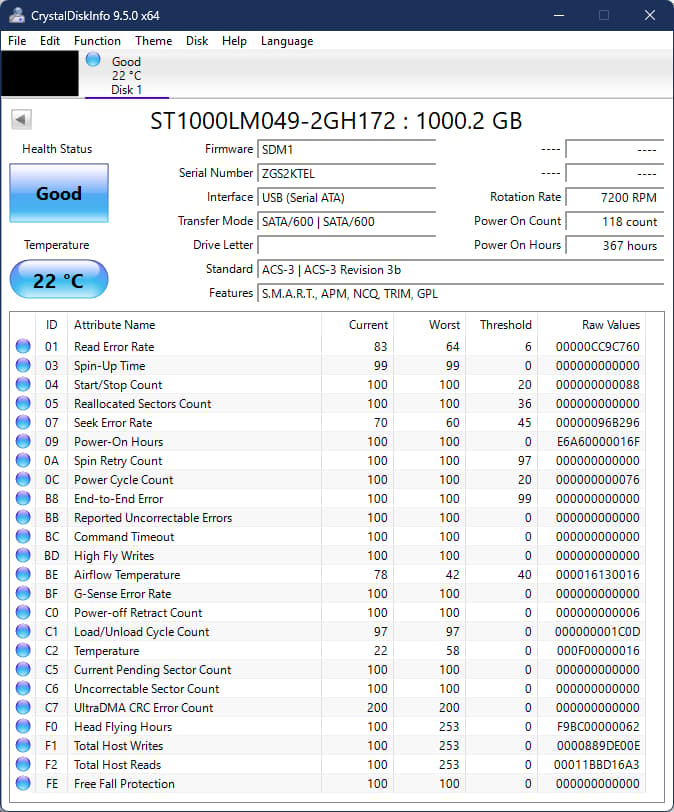
Task: Click the status orb for Airflow Temperature
Action: (23, 574)
